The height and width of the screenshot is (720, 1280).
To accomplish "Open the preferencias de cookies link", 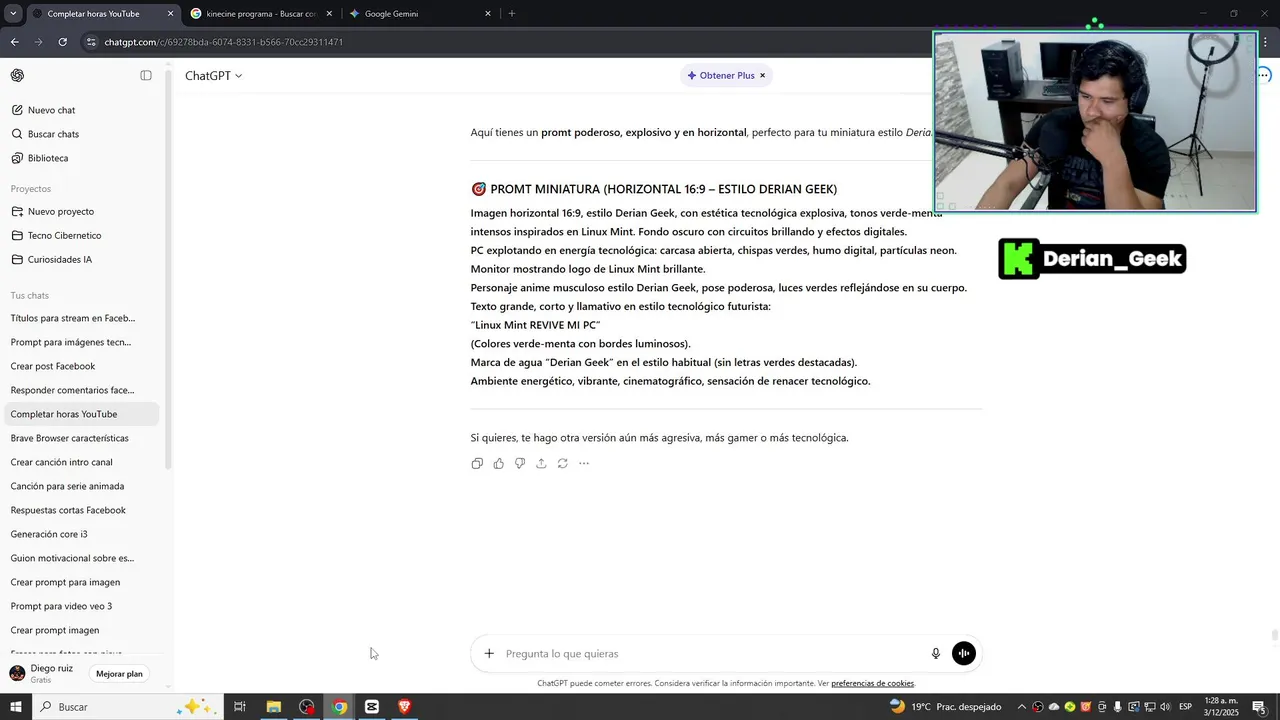I will 872,684.
